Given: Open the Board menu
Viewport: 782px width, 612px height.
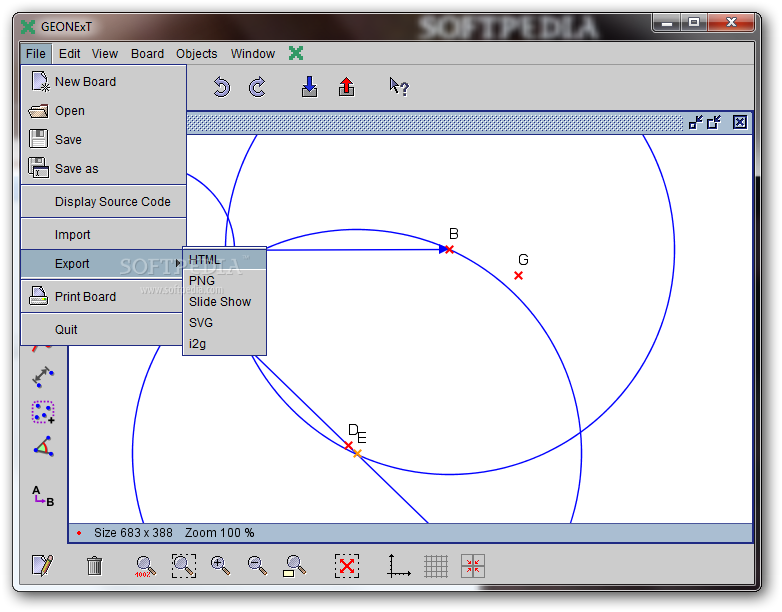Looking at the screenshot, I should click(147, 53).
